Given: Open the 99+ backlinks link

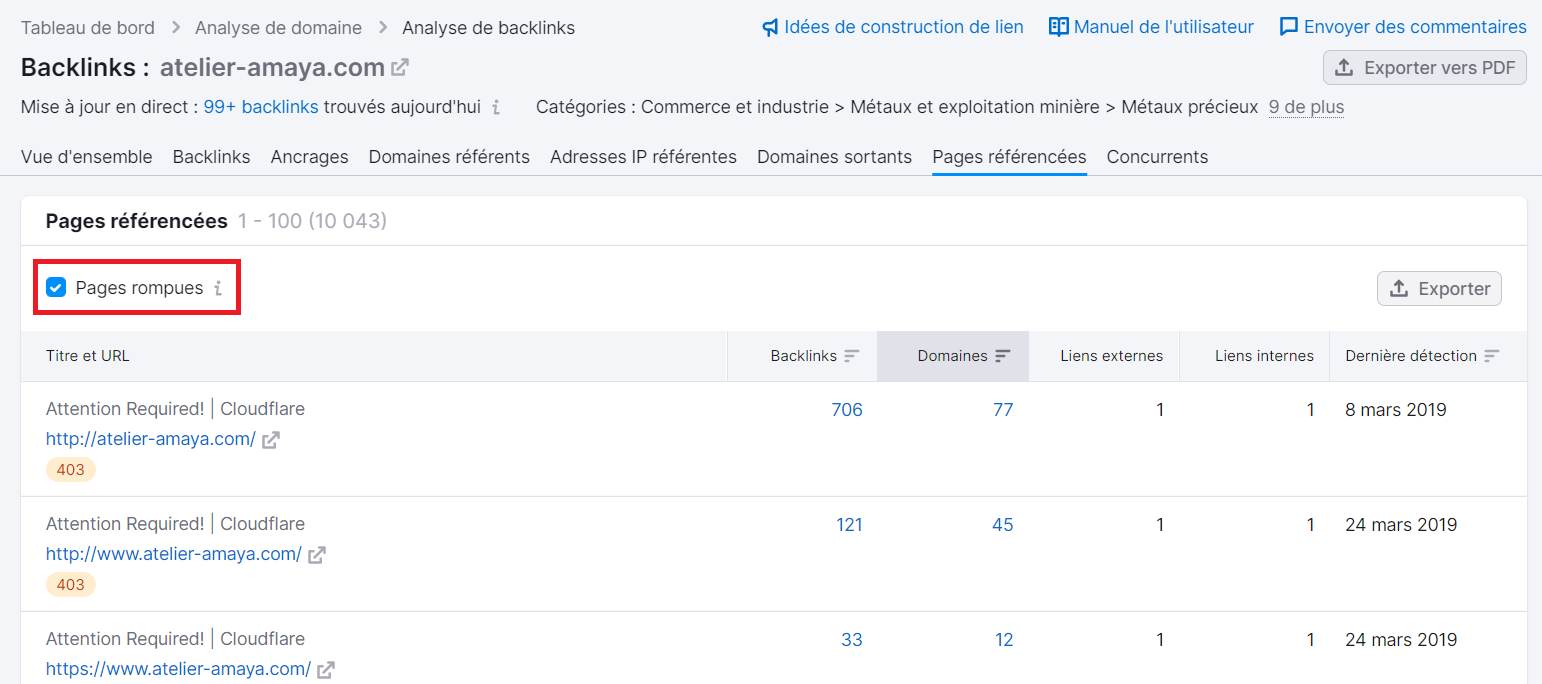Looking at the screenshot, I should tap(260, 106).
